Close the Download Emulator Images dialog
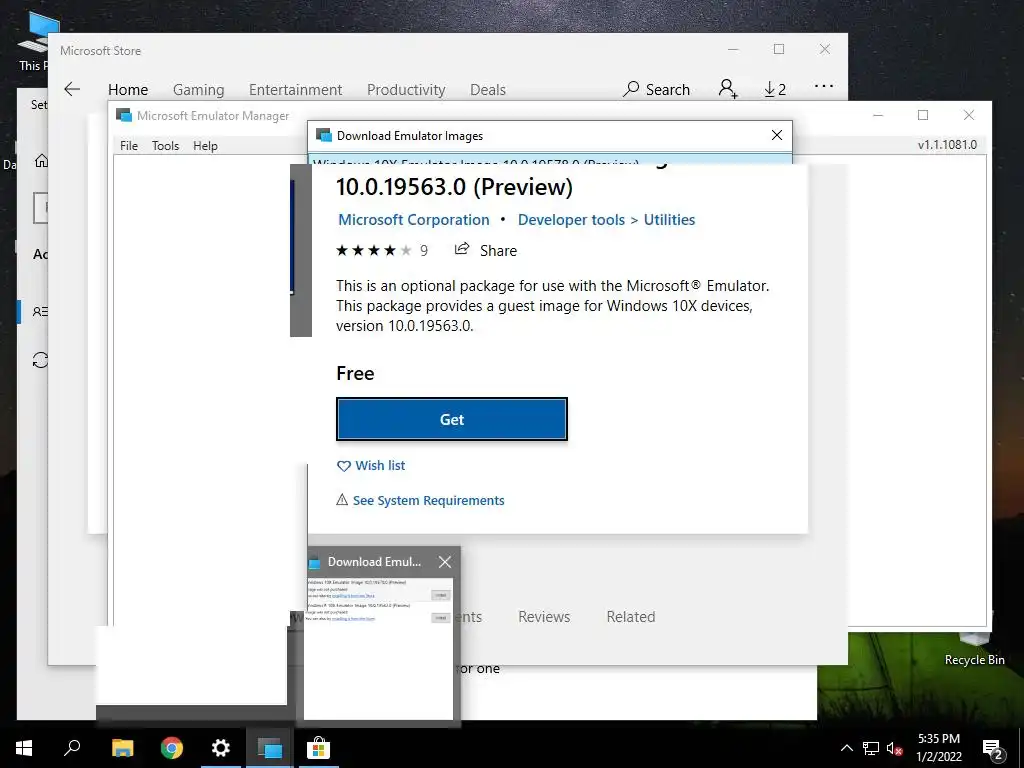Viewport: 1024px width, 768px height. click(x=776, y=135)
